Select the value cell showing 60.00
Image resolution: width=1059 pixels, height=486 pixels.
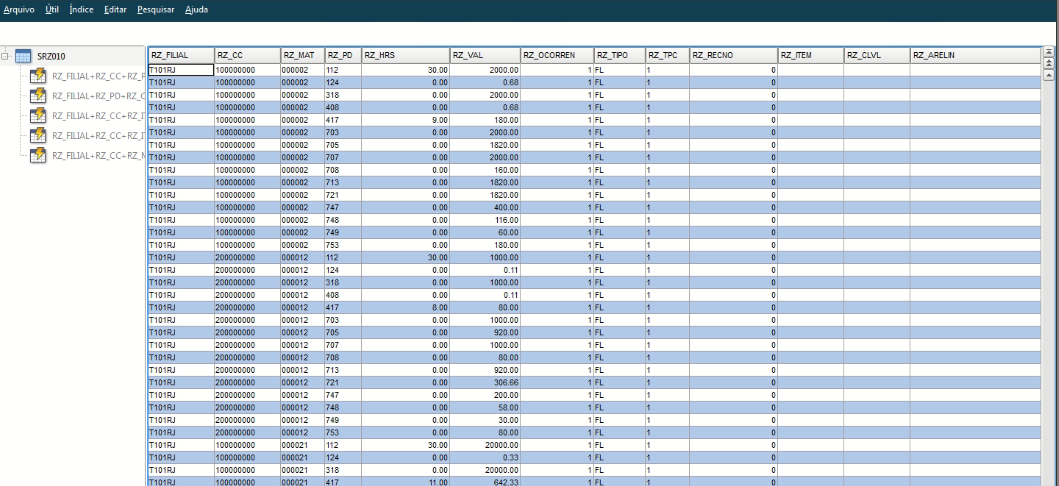486,232
